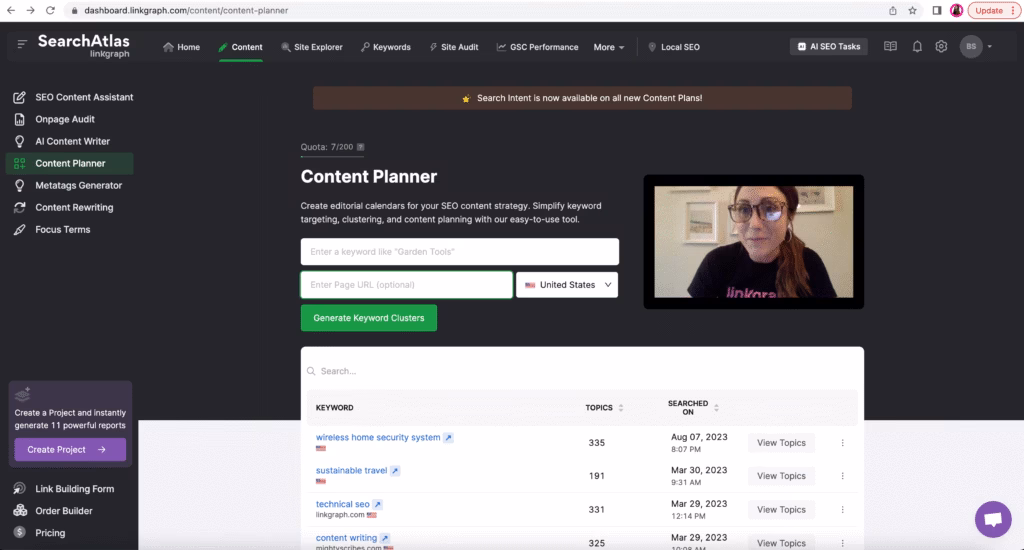The height and width of the screenshot is (550, 1024).
Task: Select Onpage Audit in the sidebar
Action: point(65,119)
